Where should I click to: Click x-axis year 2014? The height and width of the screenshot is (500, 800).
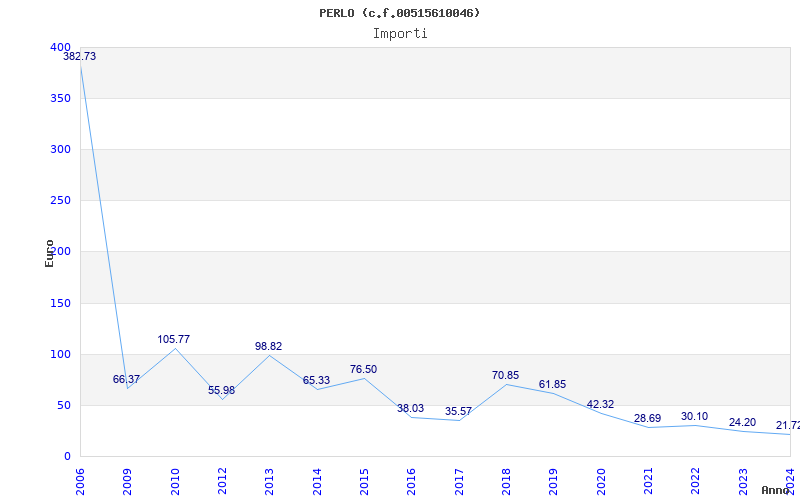coord(317,481)
